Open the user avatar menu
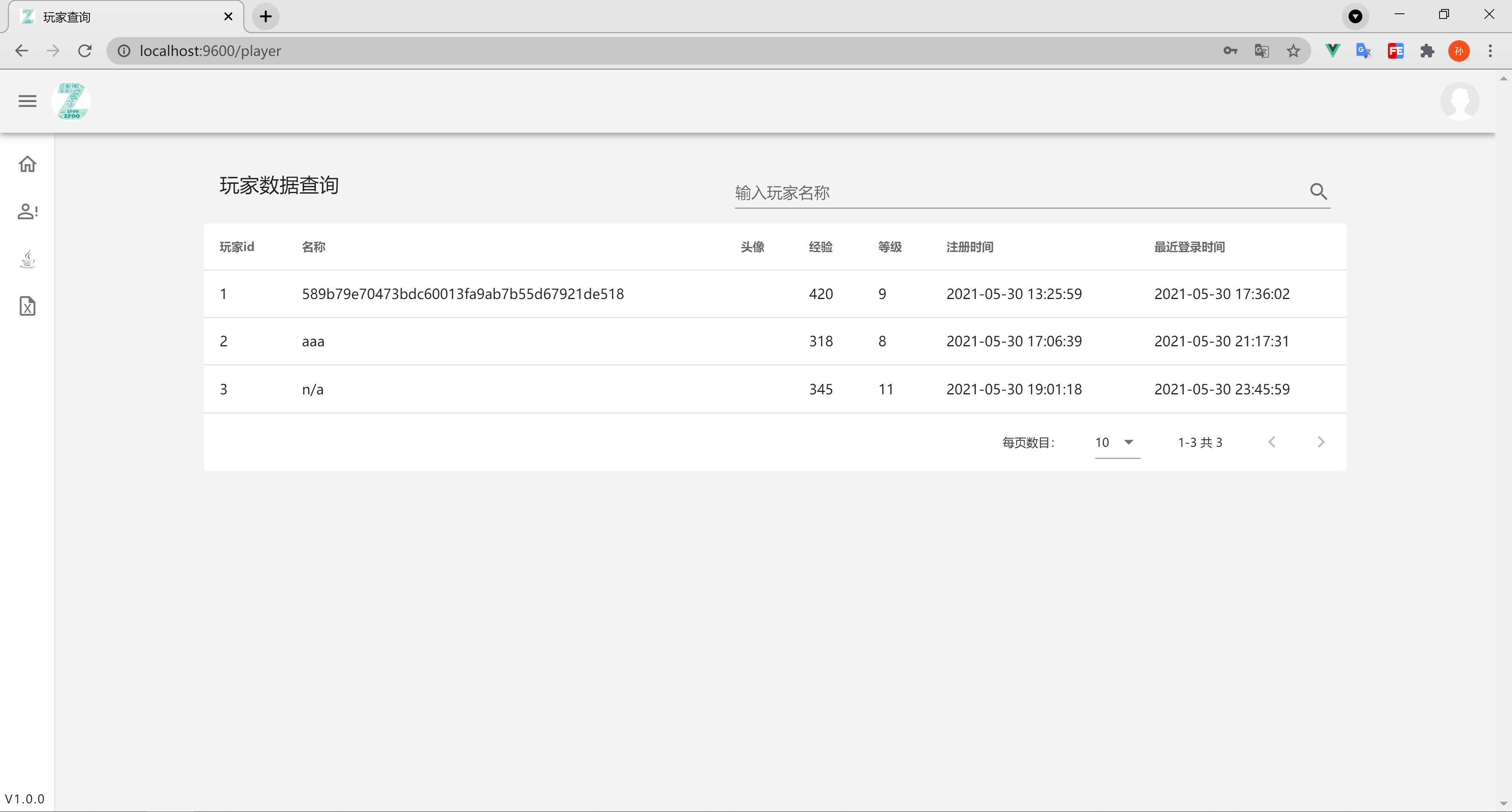Viewport: 1512px width, 812px height. point(1459,101)
